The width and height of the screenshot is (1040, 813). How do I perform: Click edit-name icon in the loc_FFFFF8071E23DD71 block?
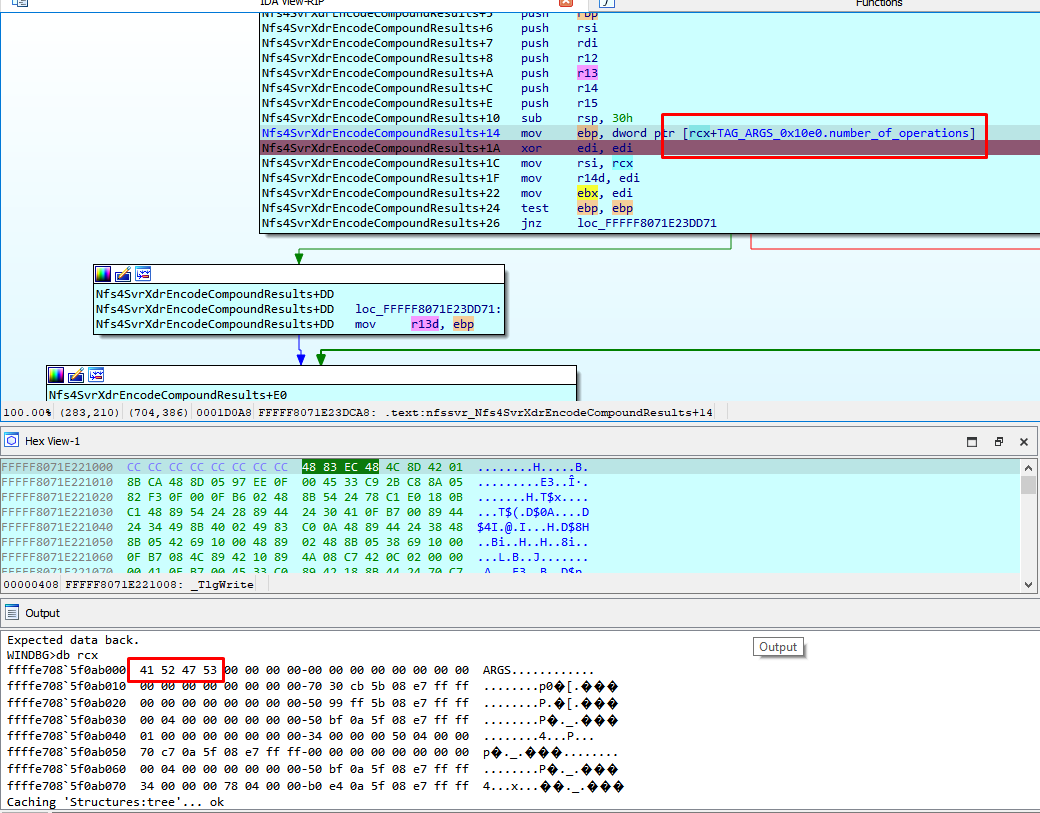(123, 274)
